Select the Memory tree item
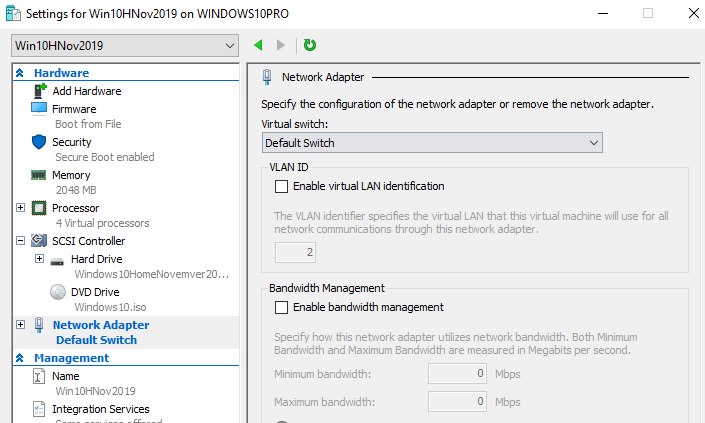Image resolution: width=705 pixels, height=423 pixels. [71, 175]
